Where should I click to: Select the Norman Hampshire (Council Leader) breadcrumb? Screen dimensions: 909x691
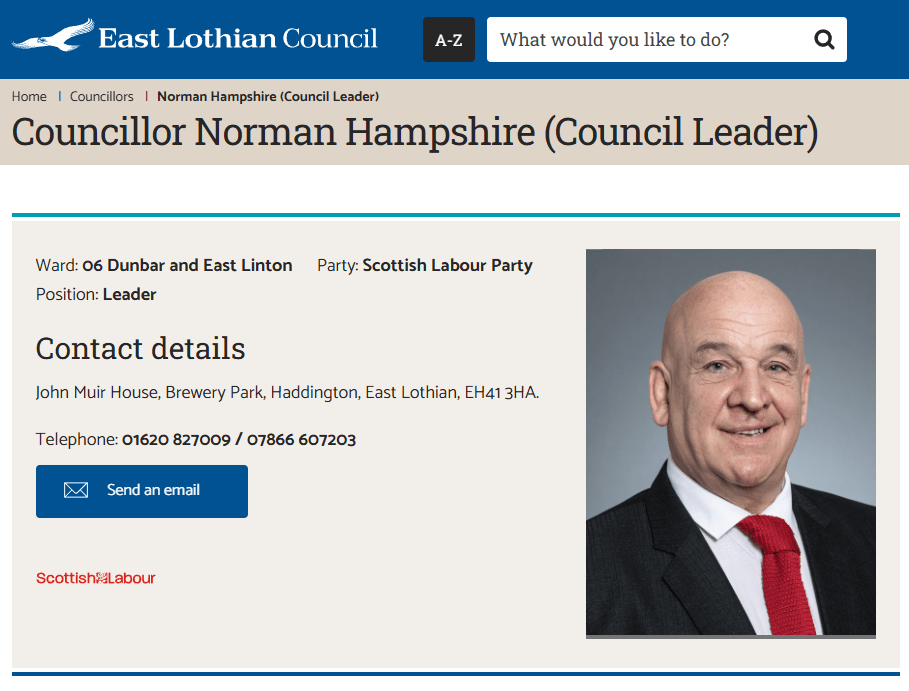[268, 97]
